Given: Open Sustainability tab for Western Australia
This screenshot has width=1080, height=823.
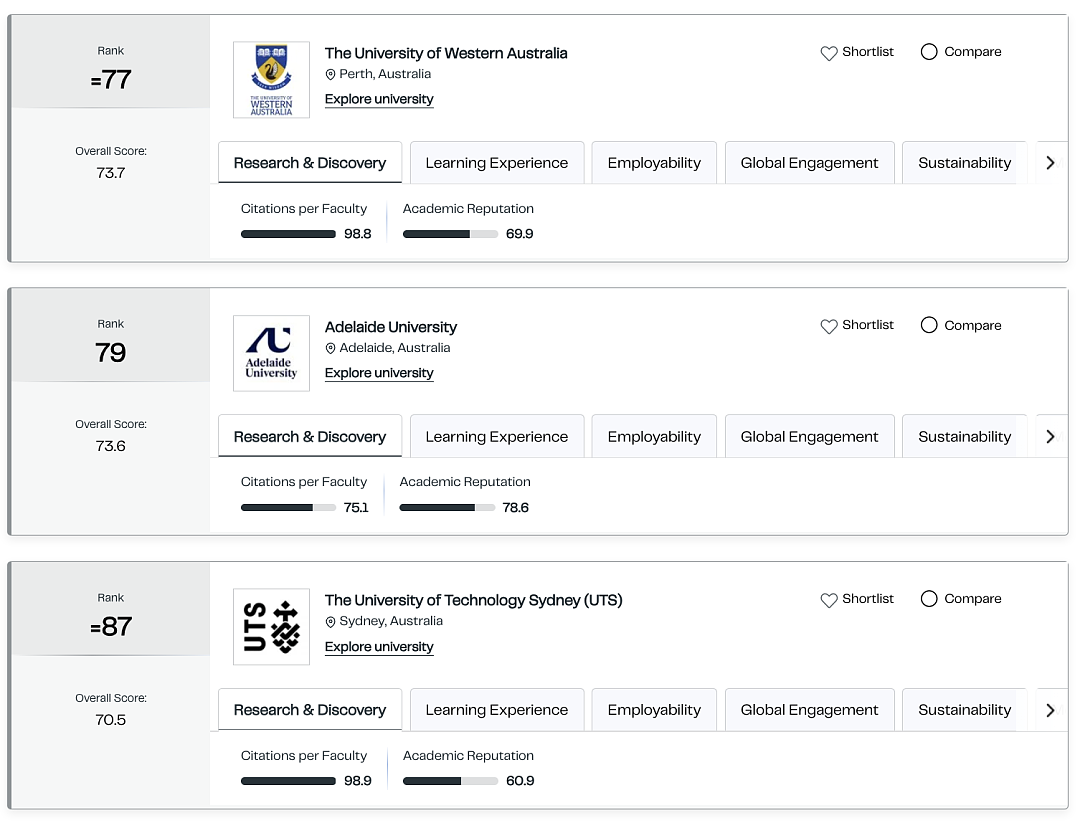Looking at the screenshot, I should pyautogui.click(x=964, y=163).
